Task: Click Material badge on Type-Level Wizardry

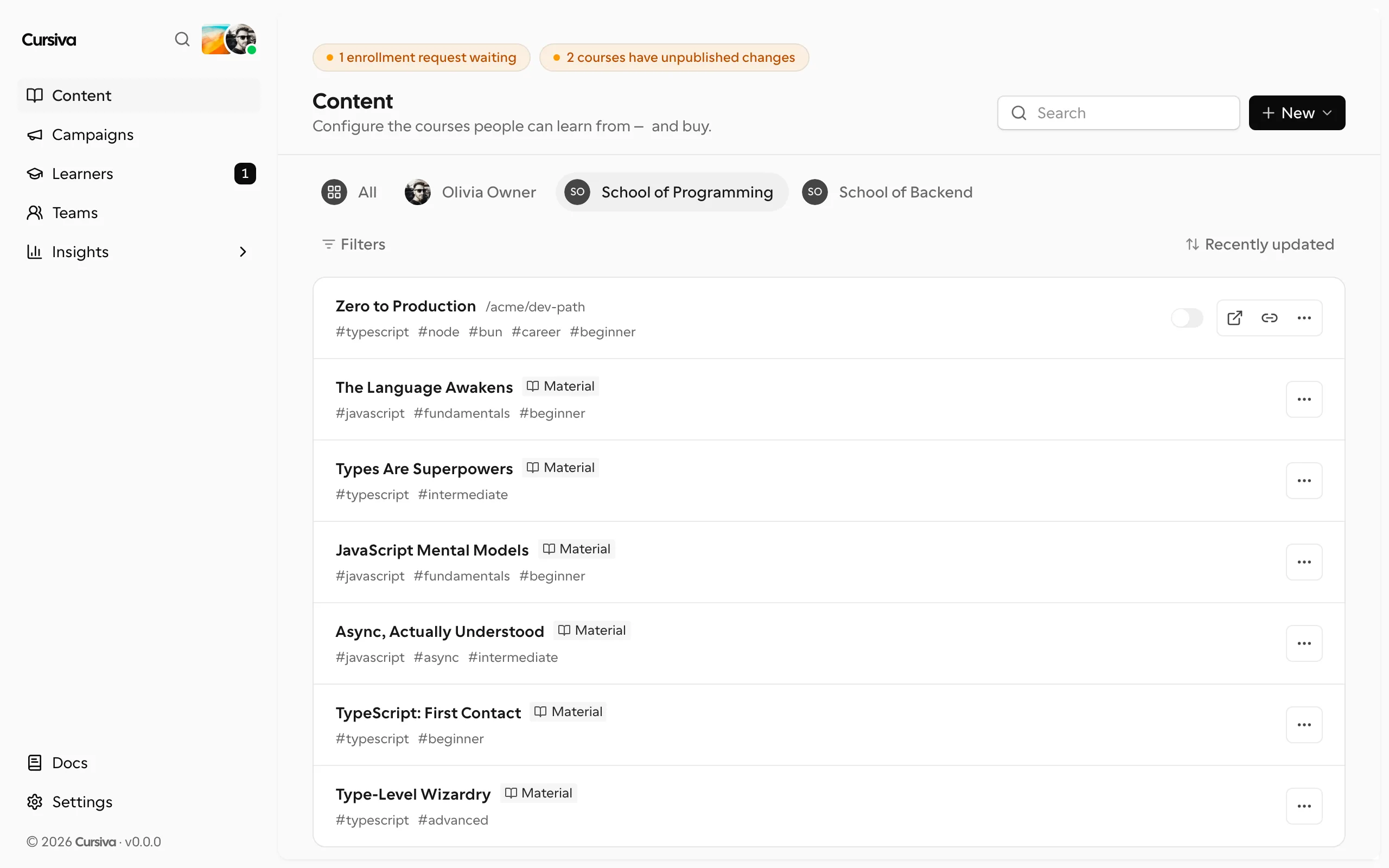Action: (x=538, y=793)
